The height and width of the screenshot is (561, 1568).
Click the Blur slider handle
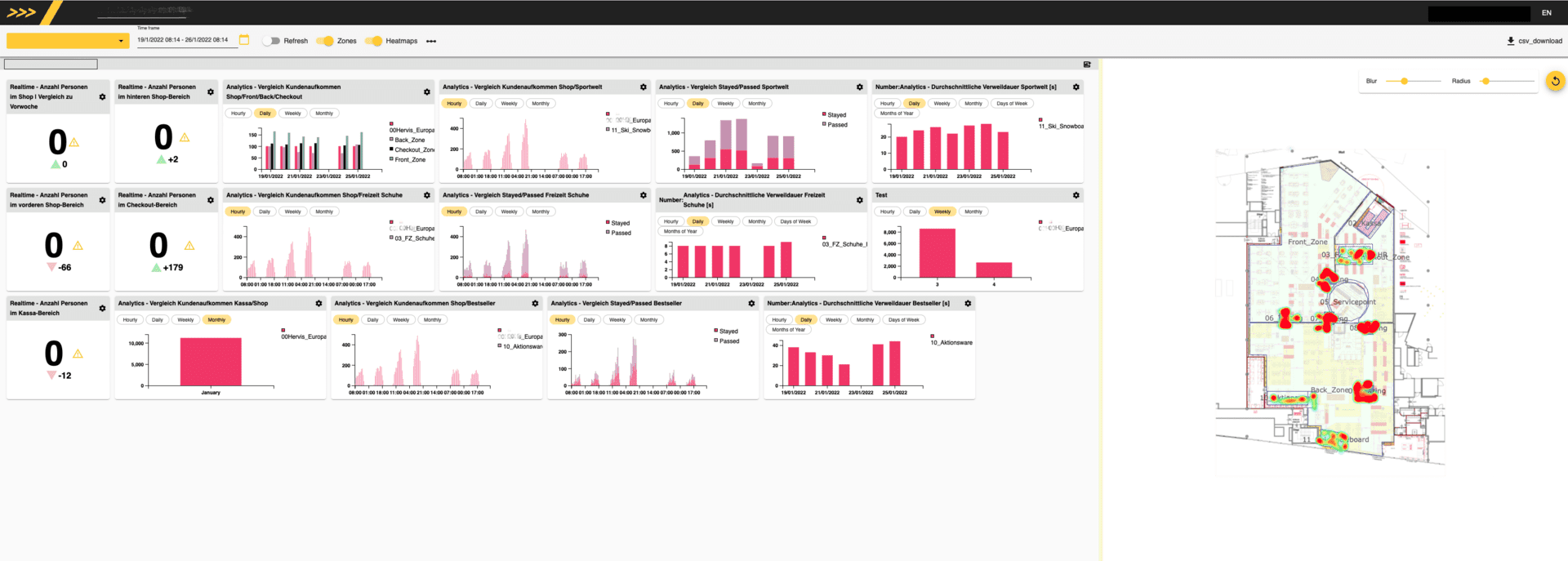click(x=1404, y=81)
